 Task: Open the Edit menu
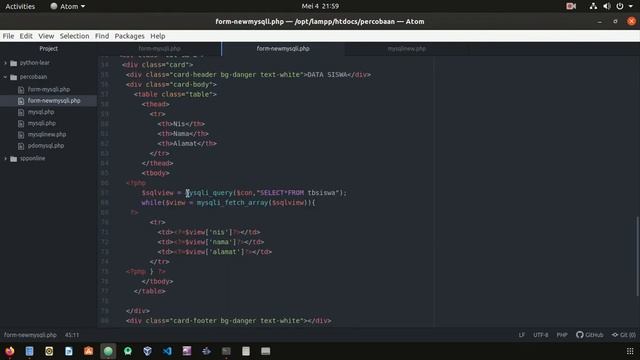[x=26, y=36]
